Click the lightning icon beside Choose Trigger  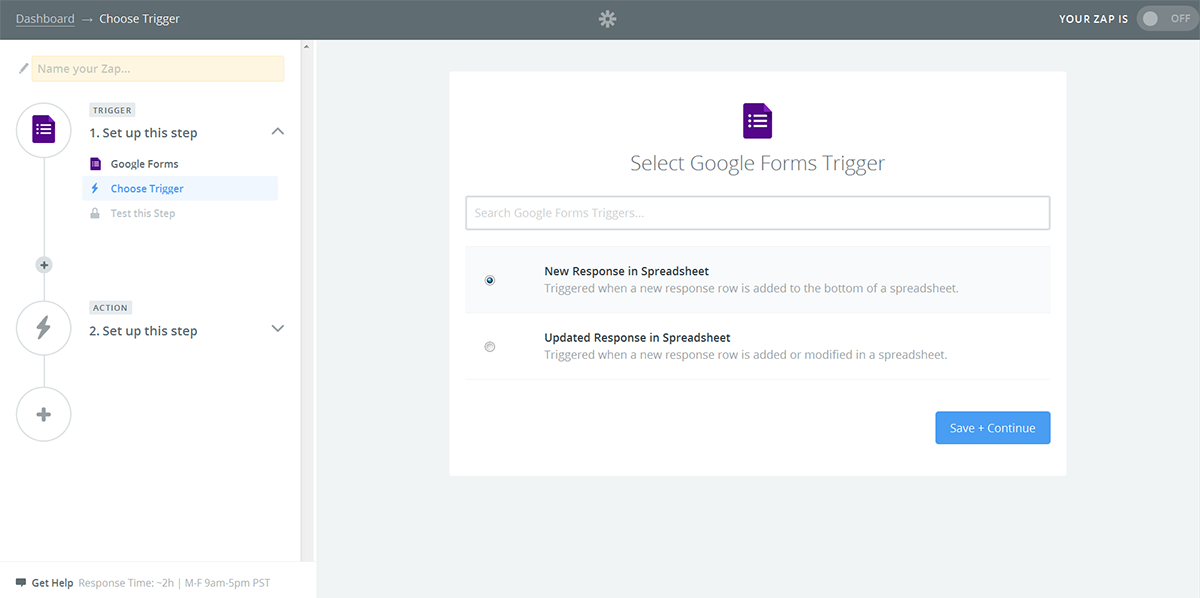(95, 188)
